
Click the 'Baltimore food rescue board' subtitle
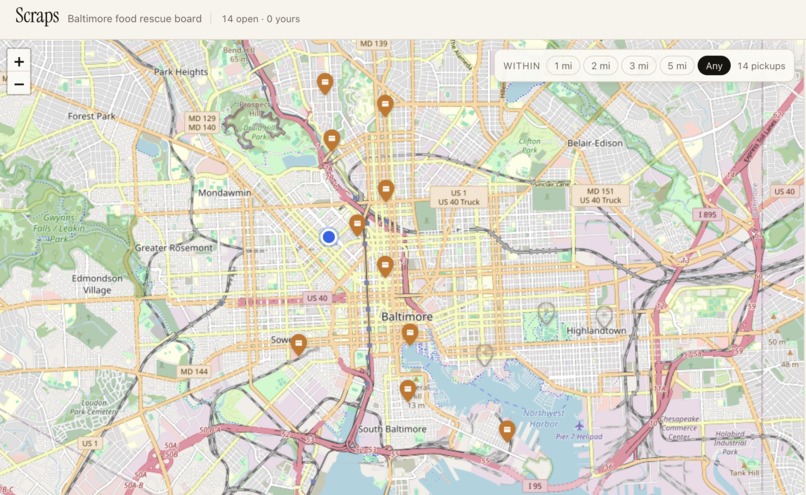[135, 19]
